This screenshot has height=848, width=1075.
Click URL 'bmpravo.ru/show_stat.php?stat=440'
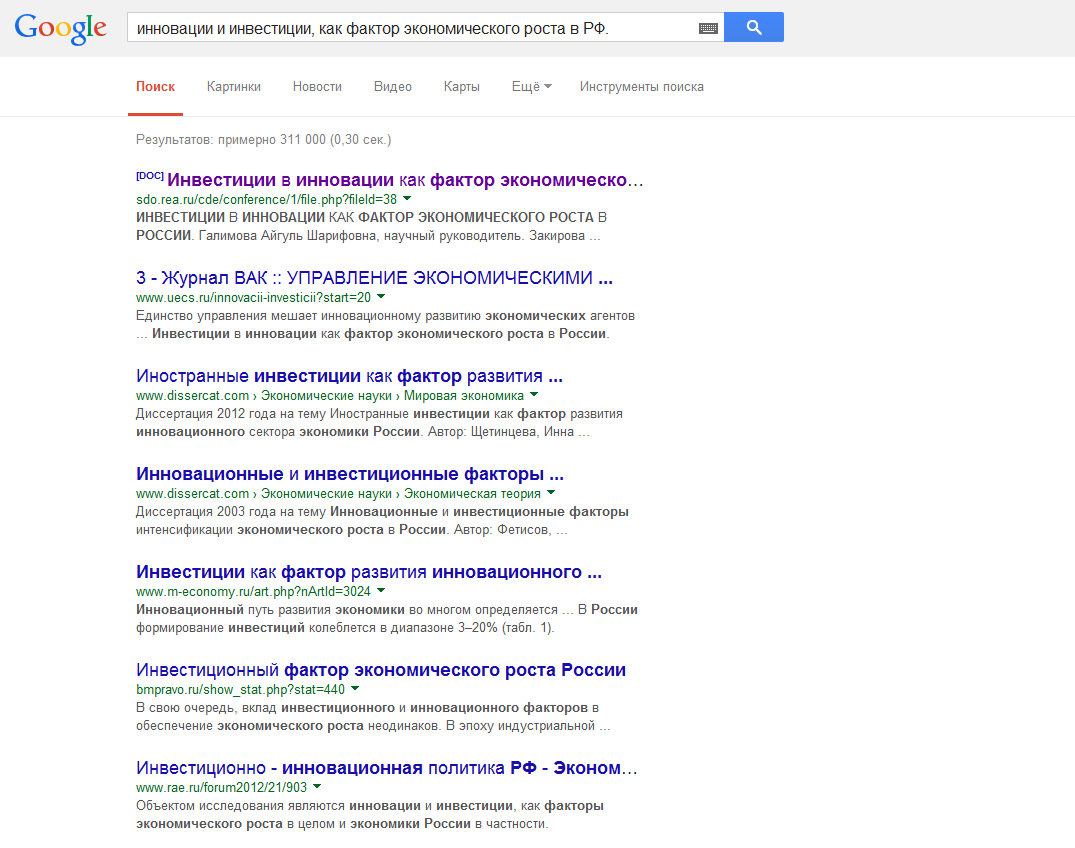coord(241,690)
